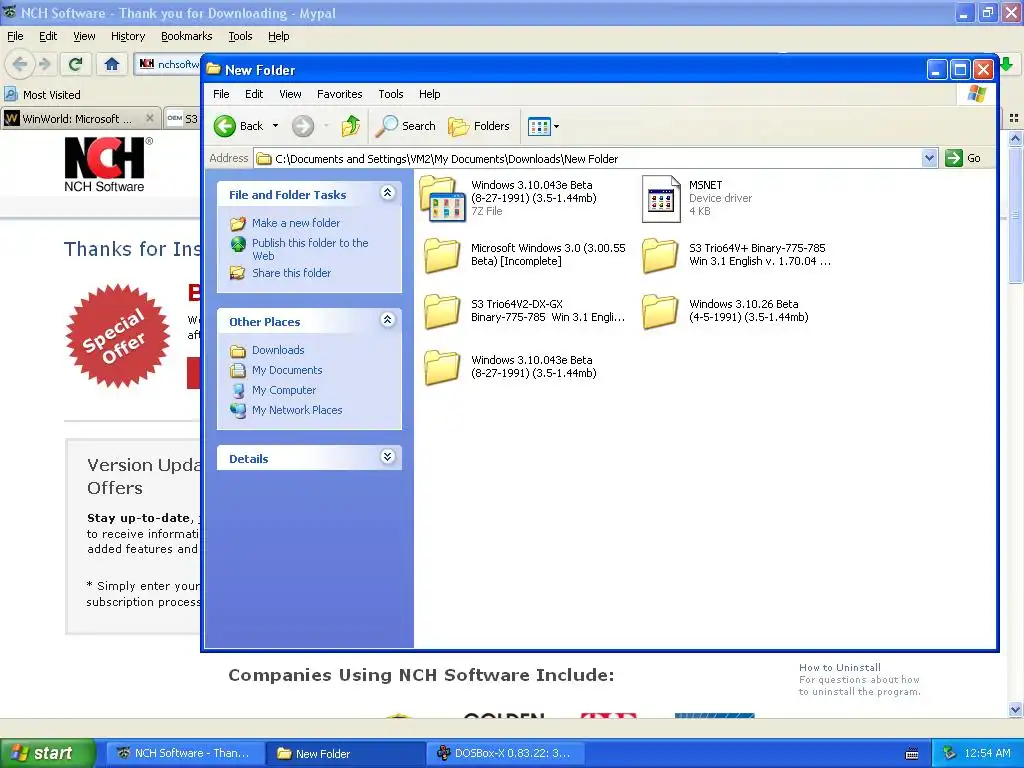Click the Mypal page scrollbar up arrow
The height and width of the screenshot is (768, 1024).
pos(1015,138)
